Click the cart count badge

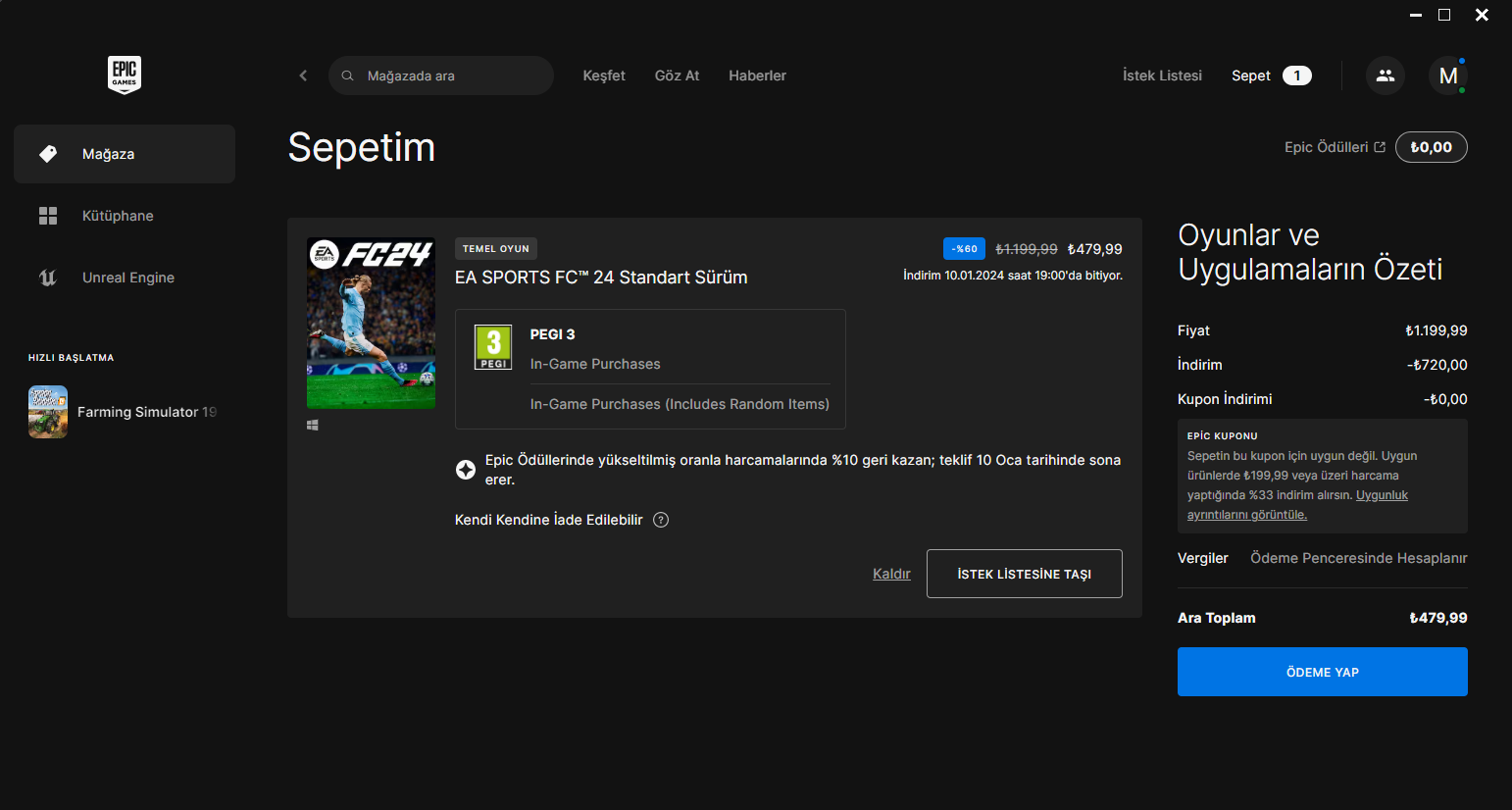point(1297,76)
